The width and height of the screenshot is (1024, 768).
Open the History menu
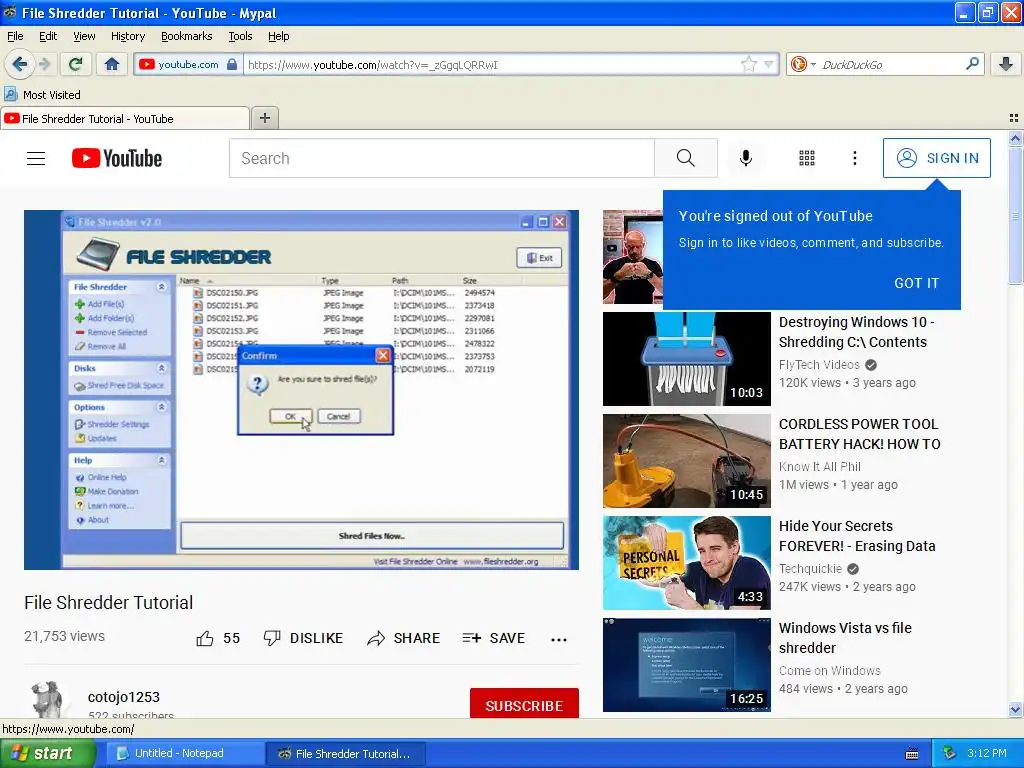128,36
